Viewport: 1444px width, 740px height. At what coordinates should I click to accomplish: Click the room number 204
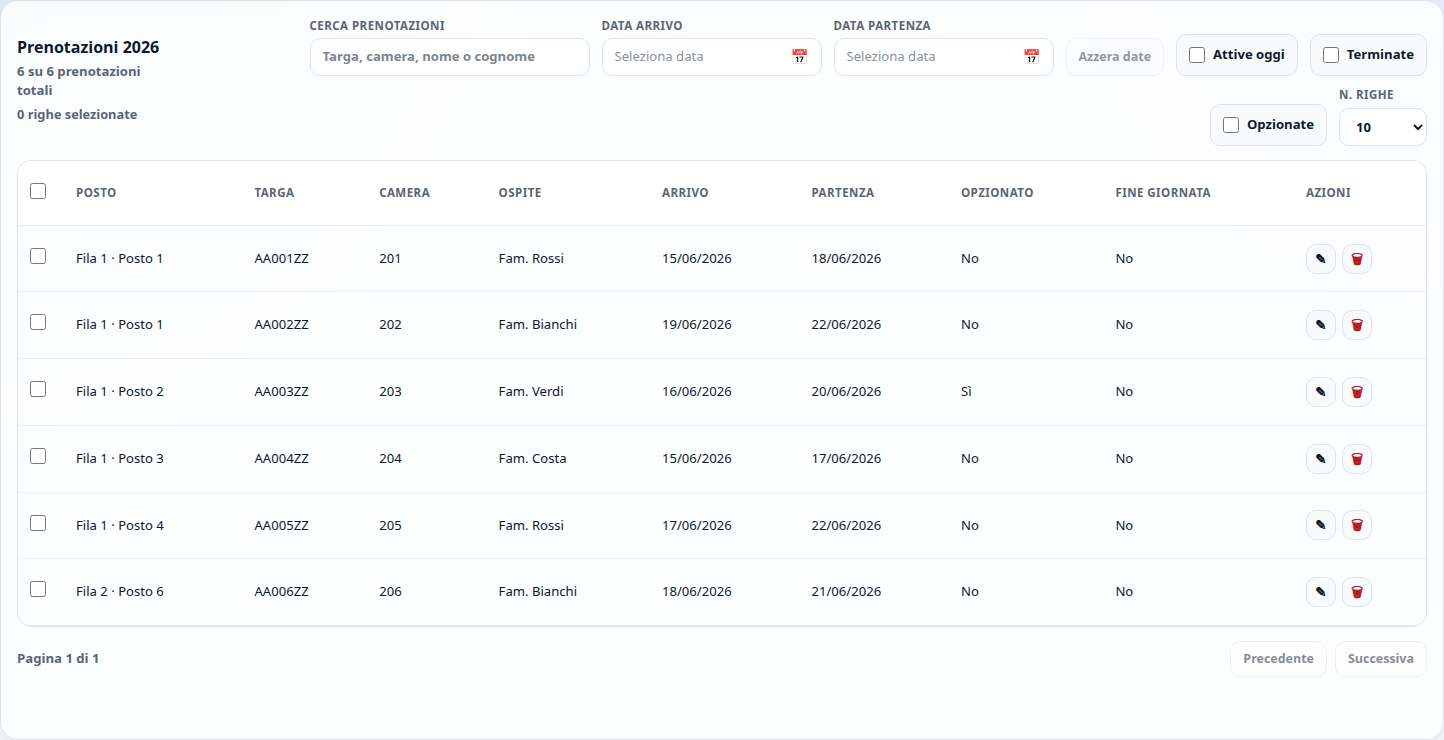[x=391, y=459]
